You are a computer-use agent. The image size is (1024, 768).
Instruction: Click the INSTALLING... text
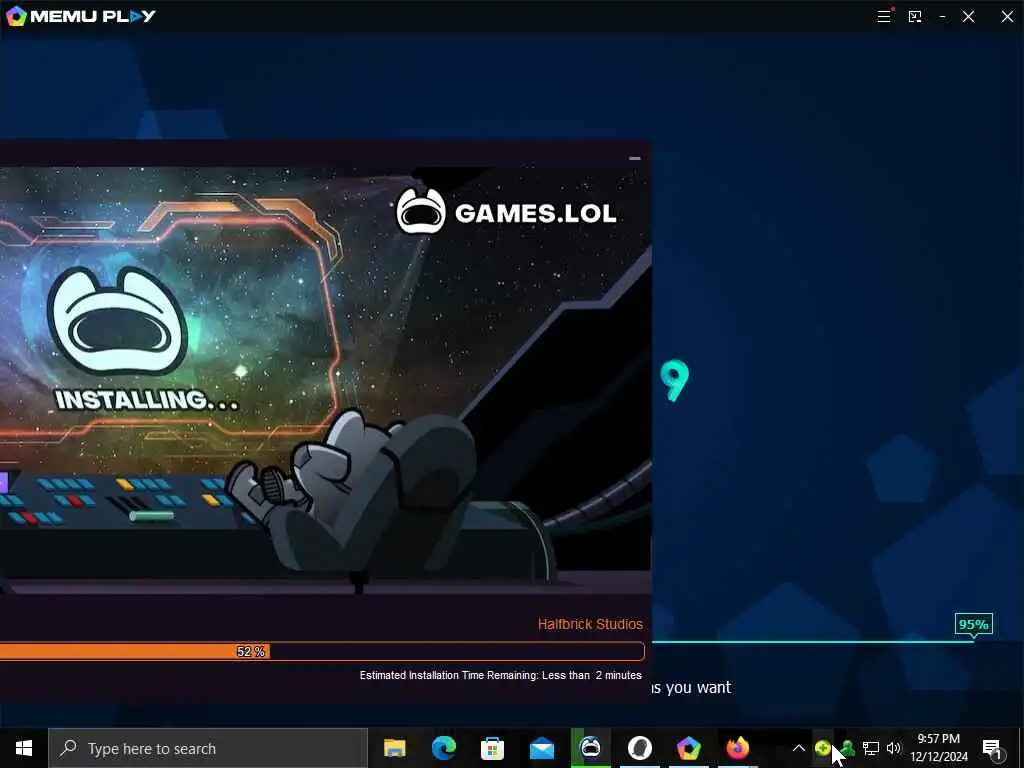[146, 400]
